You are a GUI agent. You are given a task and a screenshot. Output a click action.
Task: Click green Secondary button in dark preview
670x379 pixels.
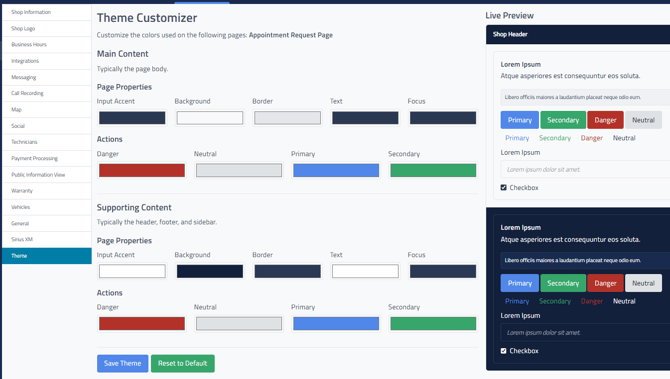coord(563,283)
